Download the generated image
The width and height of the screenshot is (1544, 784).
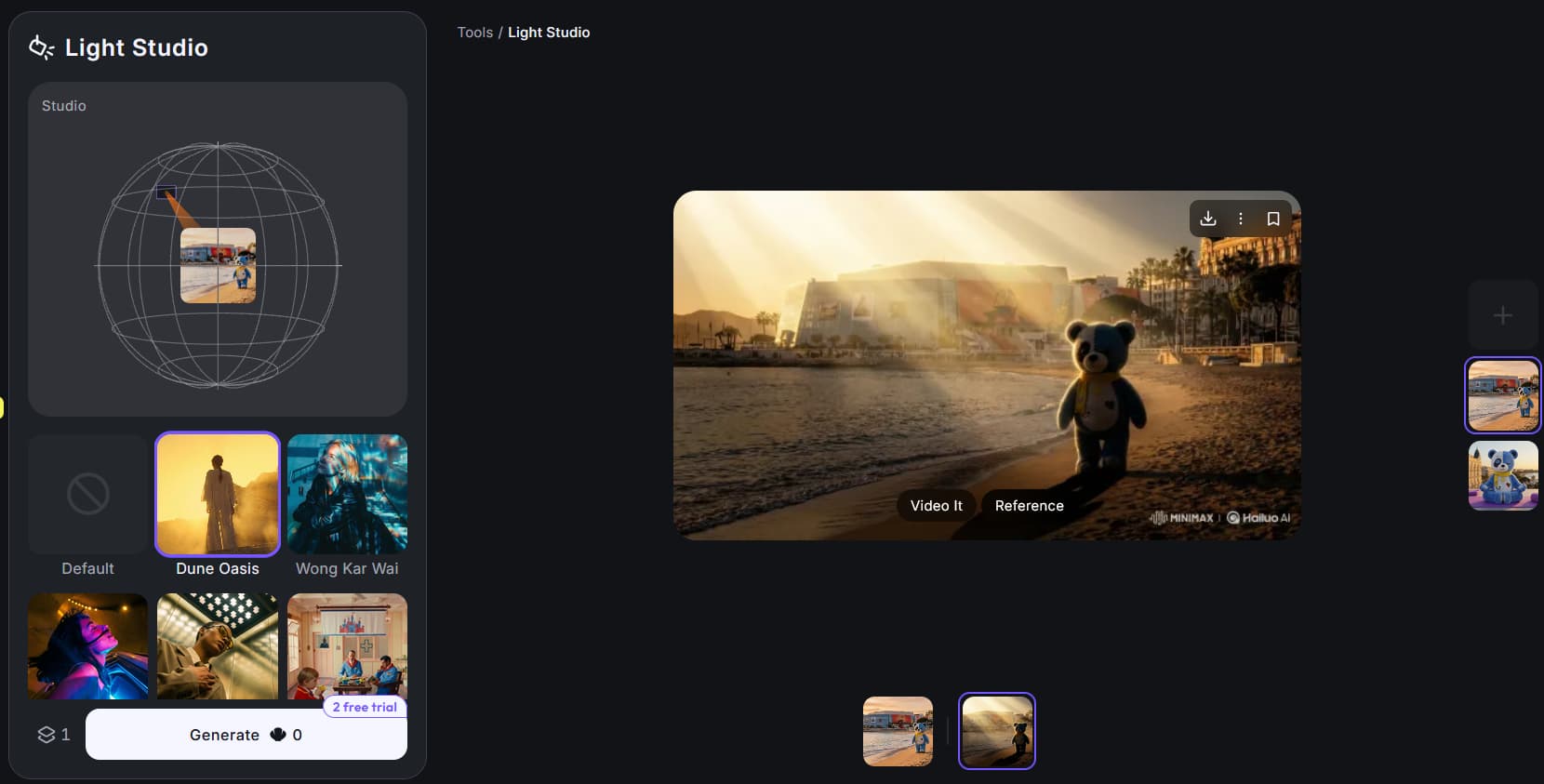[x=1207, y=219]
